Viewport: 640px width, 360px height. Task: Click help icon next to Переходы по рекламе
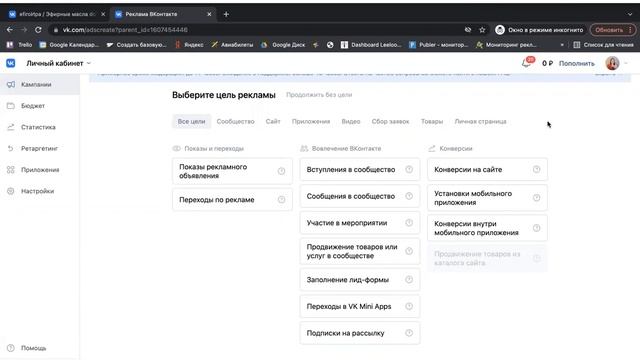point(282,200)
